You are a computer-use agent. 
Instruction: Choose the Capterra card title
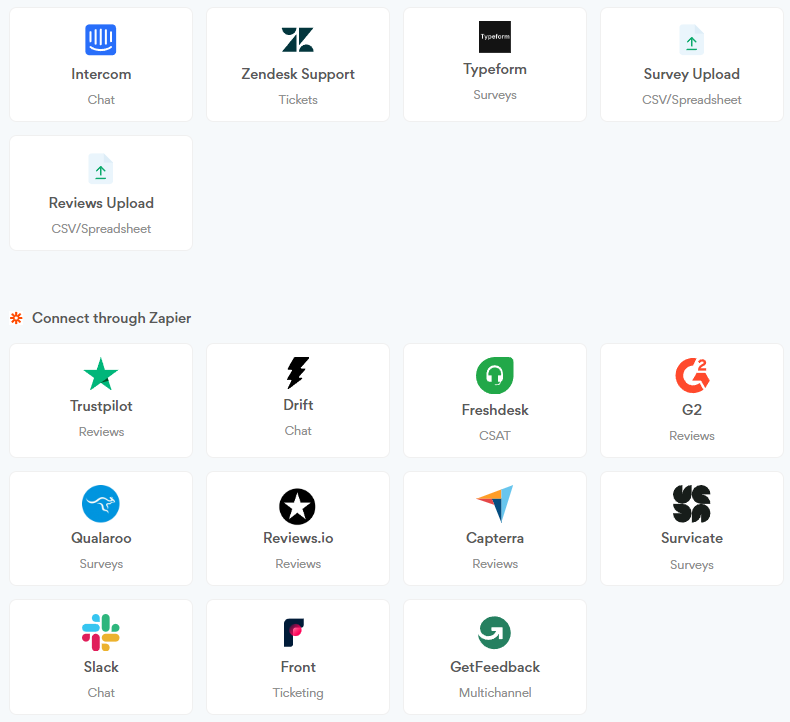click(x=495, y=538)
